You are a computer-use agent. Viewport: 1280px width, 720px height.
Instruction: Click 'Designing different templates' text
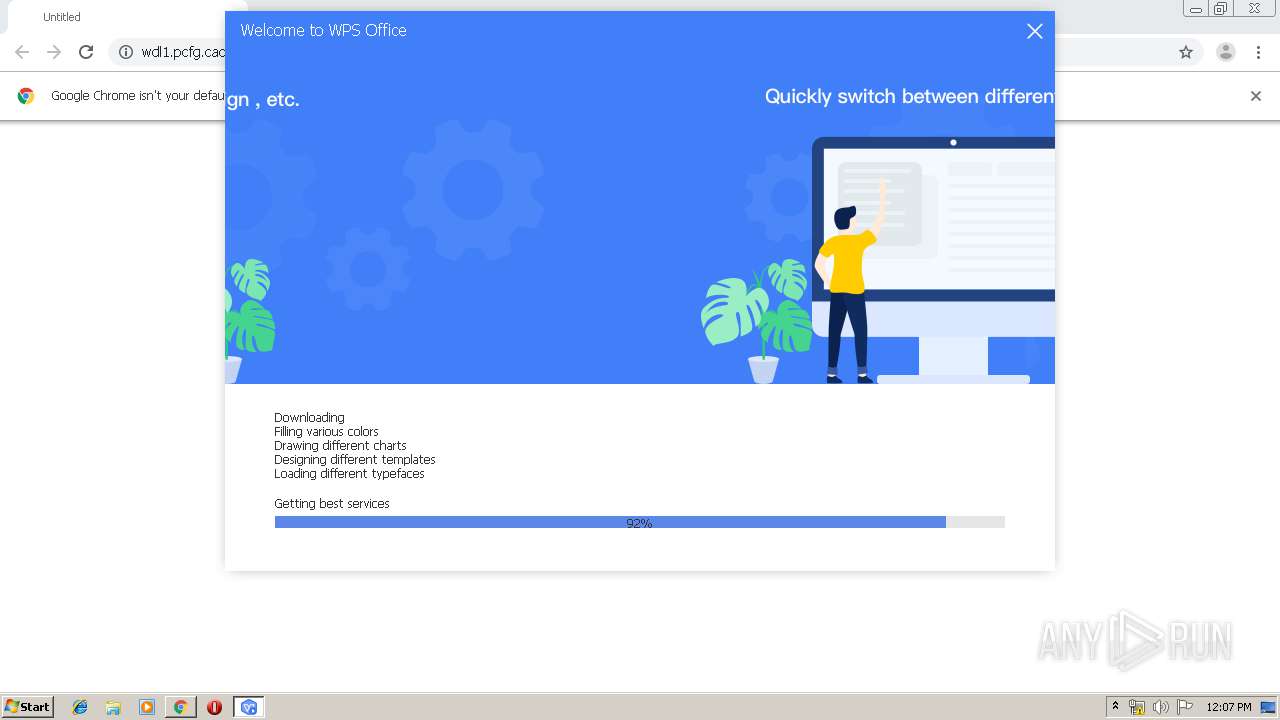pyautogui.click(x=355, y=460)
